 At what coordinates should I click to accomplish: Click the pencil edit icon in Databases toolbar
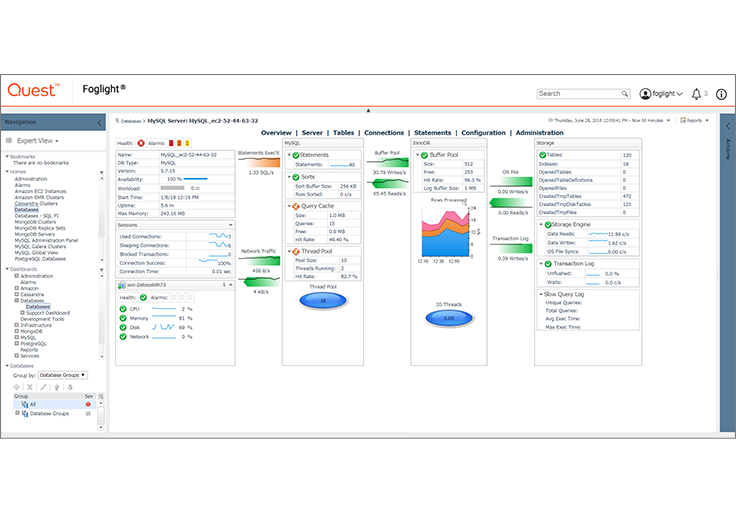43,387
